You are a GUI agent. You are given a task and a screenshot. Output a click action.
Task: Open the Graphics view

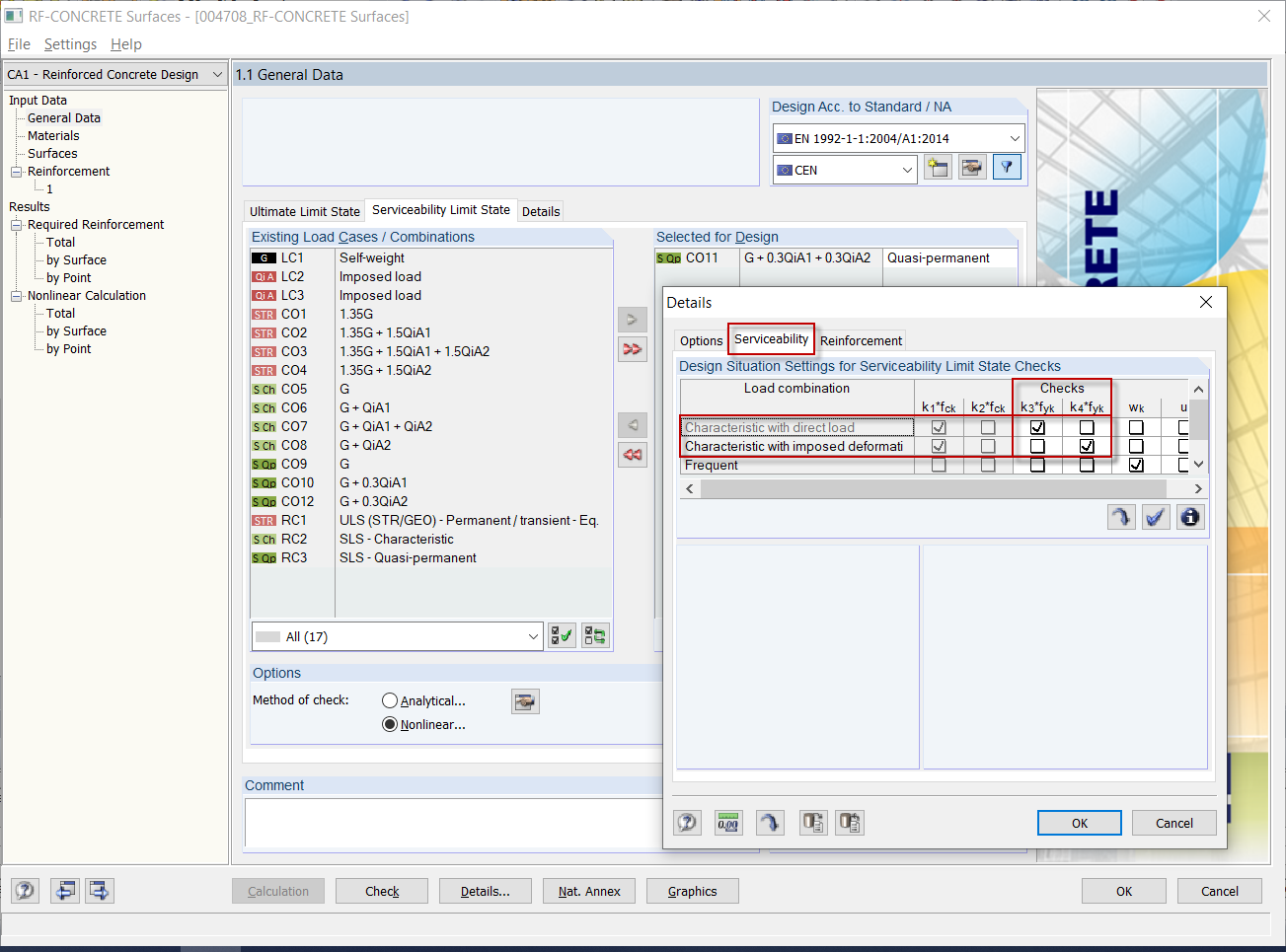pyautogui.click(x=692, y=891)
